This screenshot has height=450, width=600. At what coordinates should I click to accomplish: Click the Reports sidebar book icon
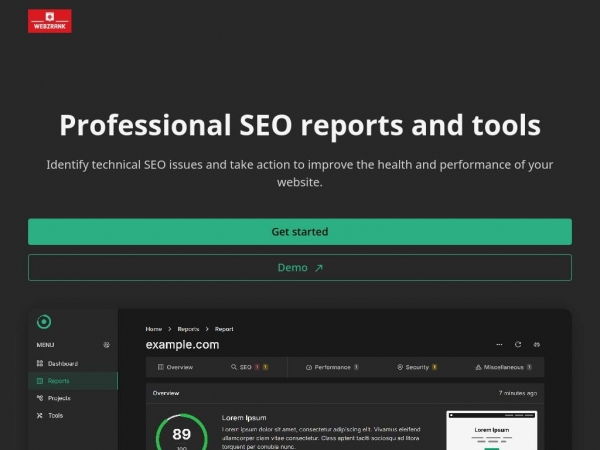tap(40, 381)
